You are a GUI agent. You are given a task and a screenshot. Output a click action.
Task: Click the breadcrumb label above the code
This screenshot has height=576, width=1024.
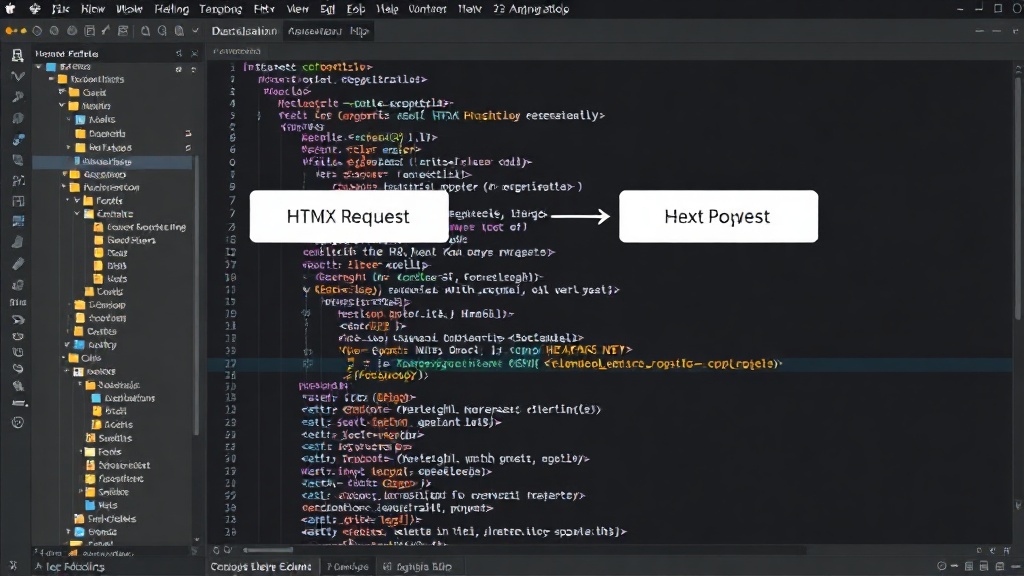(236, 51)
